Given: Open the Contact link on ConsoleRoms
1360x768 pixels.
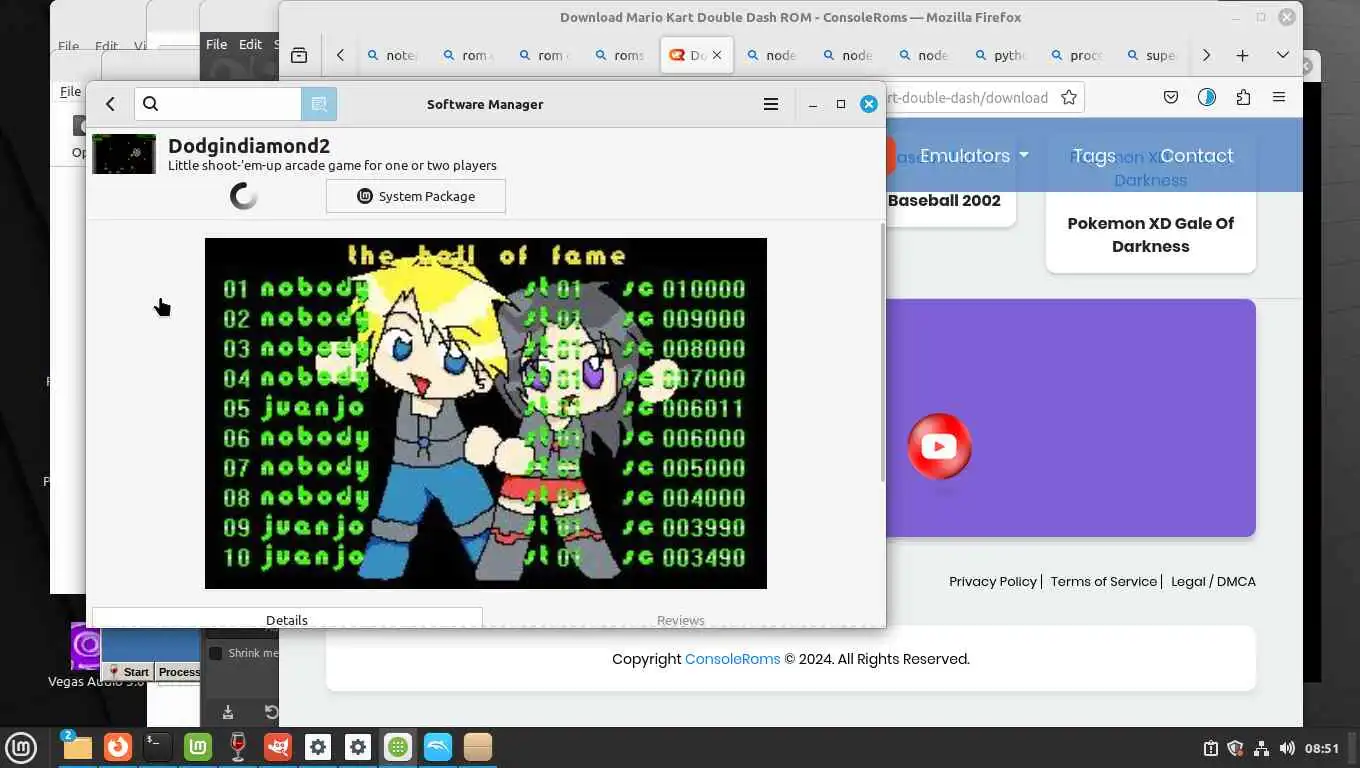Looking at the screenshot, I should tap(1197, 156).
